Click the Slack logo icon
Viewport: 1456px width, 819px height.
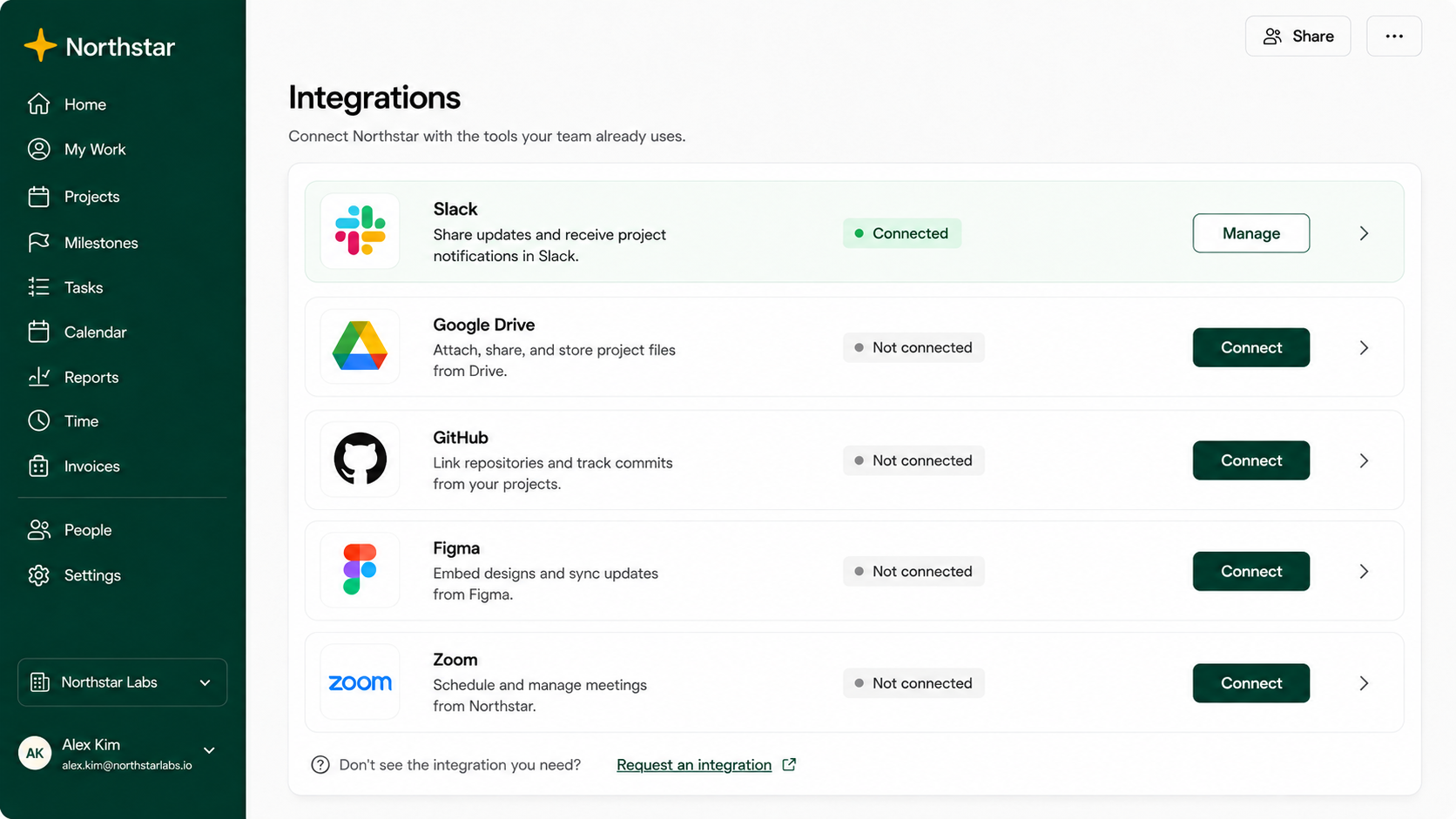pos(360,231)
